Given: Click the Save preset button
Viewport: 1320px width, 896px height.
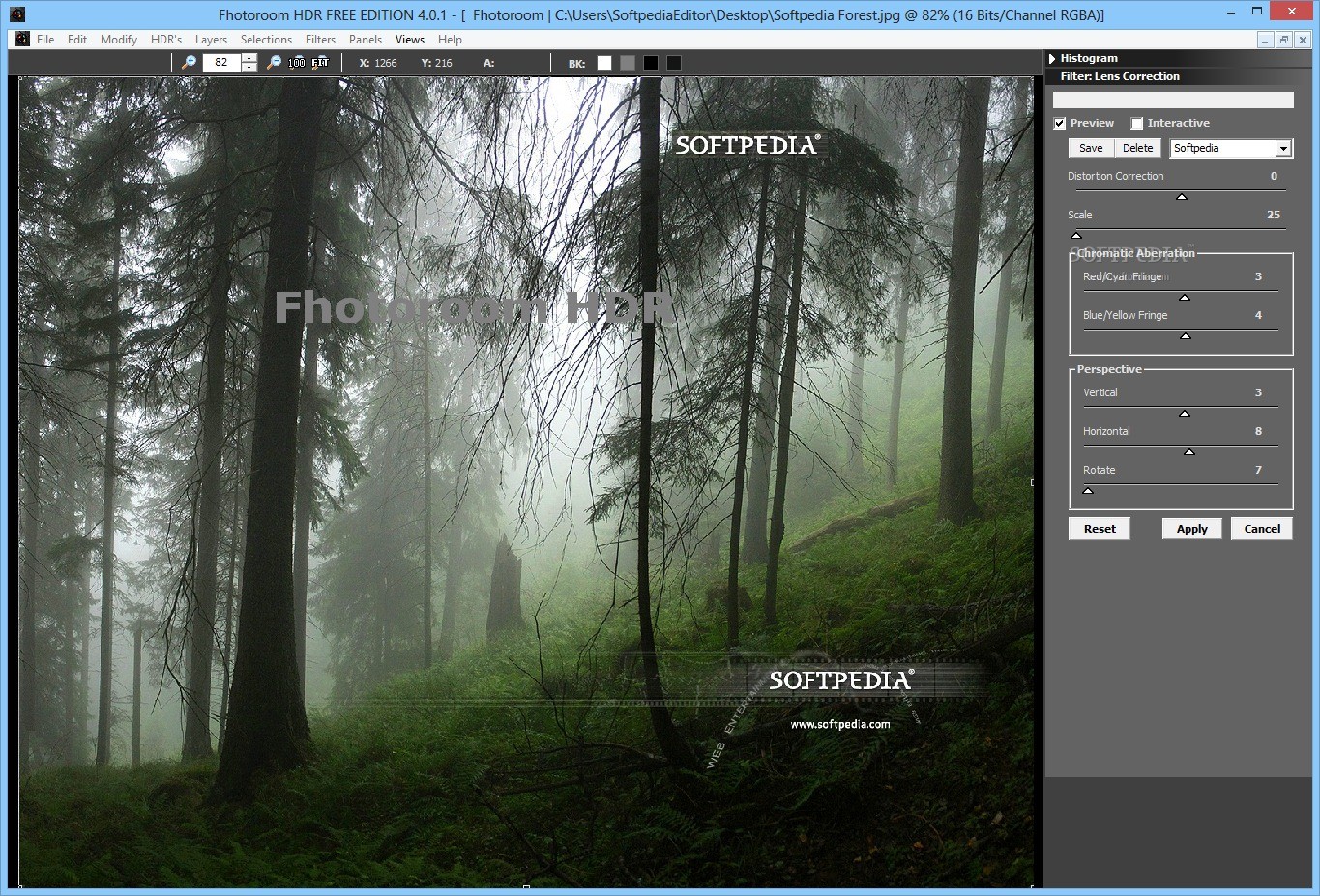Looking at the screenshot, I should (x=1091, y=148).
